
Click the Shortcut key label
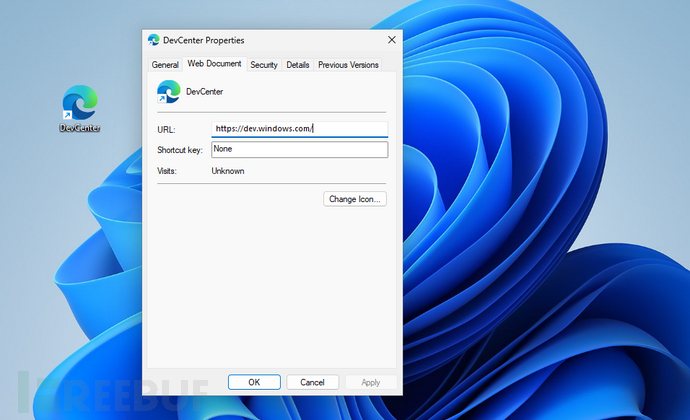(x=180, y=150)
